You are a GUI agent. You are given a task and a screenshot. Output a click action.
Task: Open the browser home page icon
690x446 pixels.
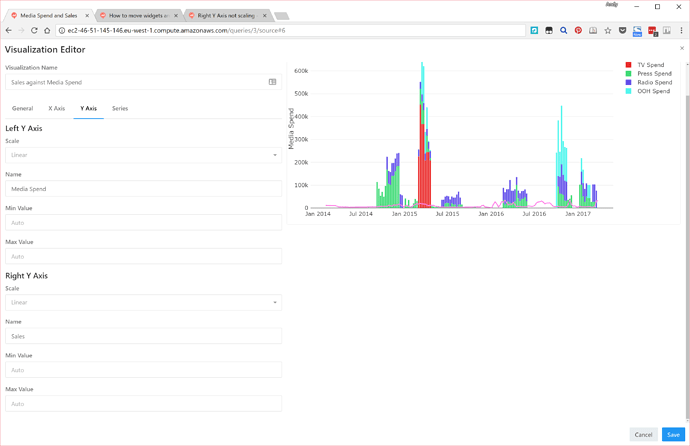coord(47,30)
